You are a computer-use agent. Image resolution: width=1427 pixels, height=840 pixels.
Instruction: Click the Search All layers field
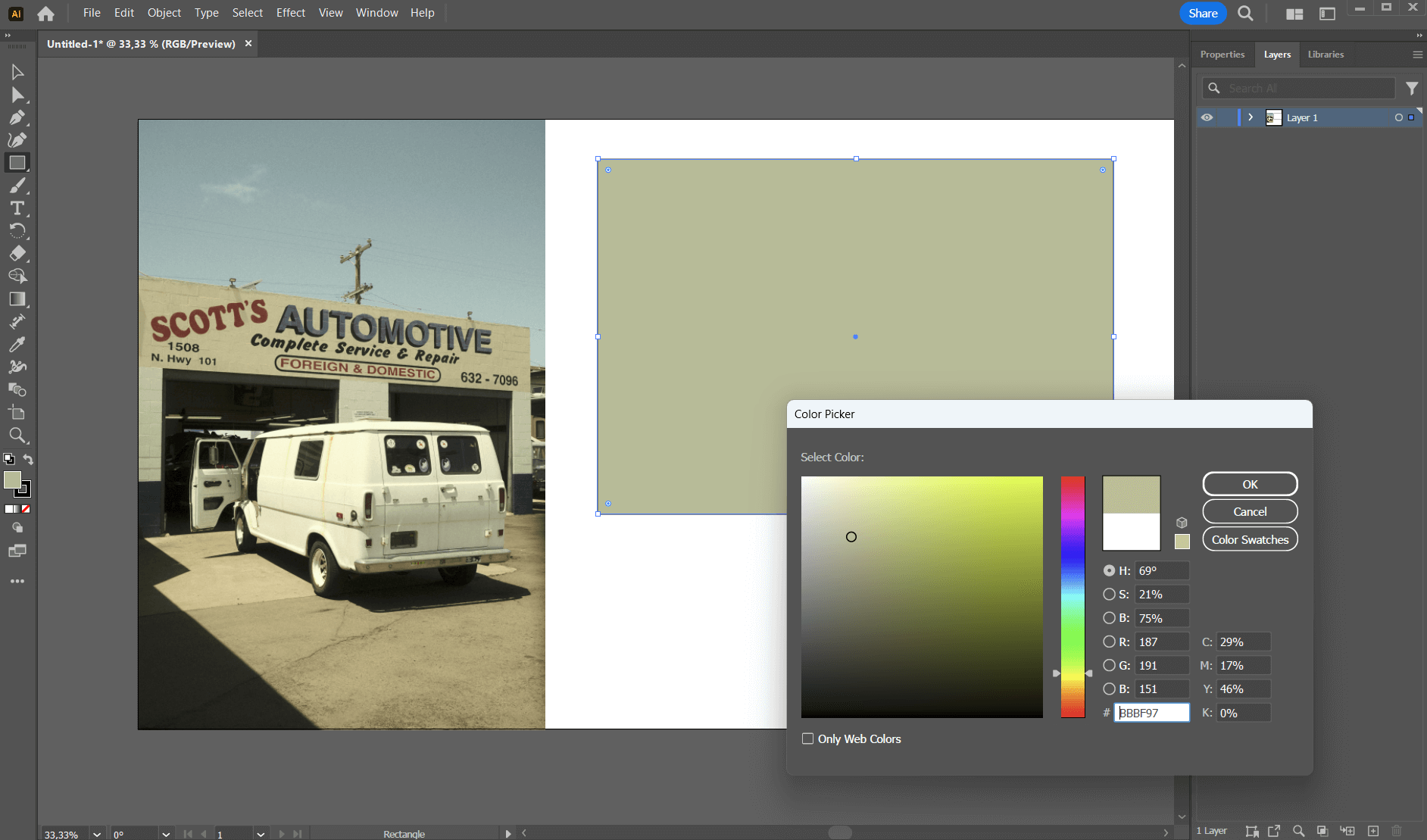(1298, 89)
